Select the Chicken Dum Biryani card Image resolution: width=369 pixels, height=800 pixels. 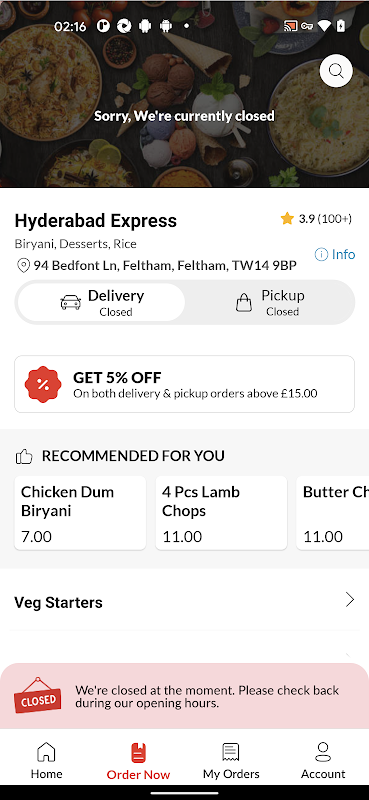[x=80, y=513]
